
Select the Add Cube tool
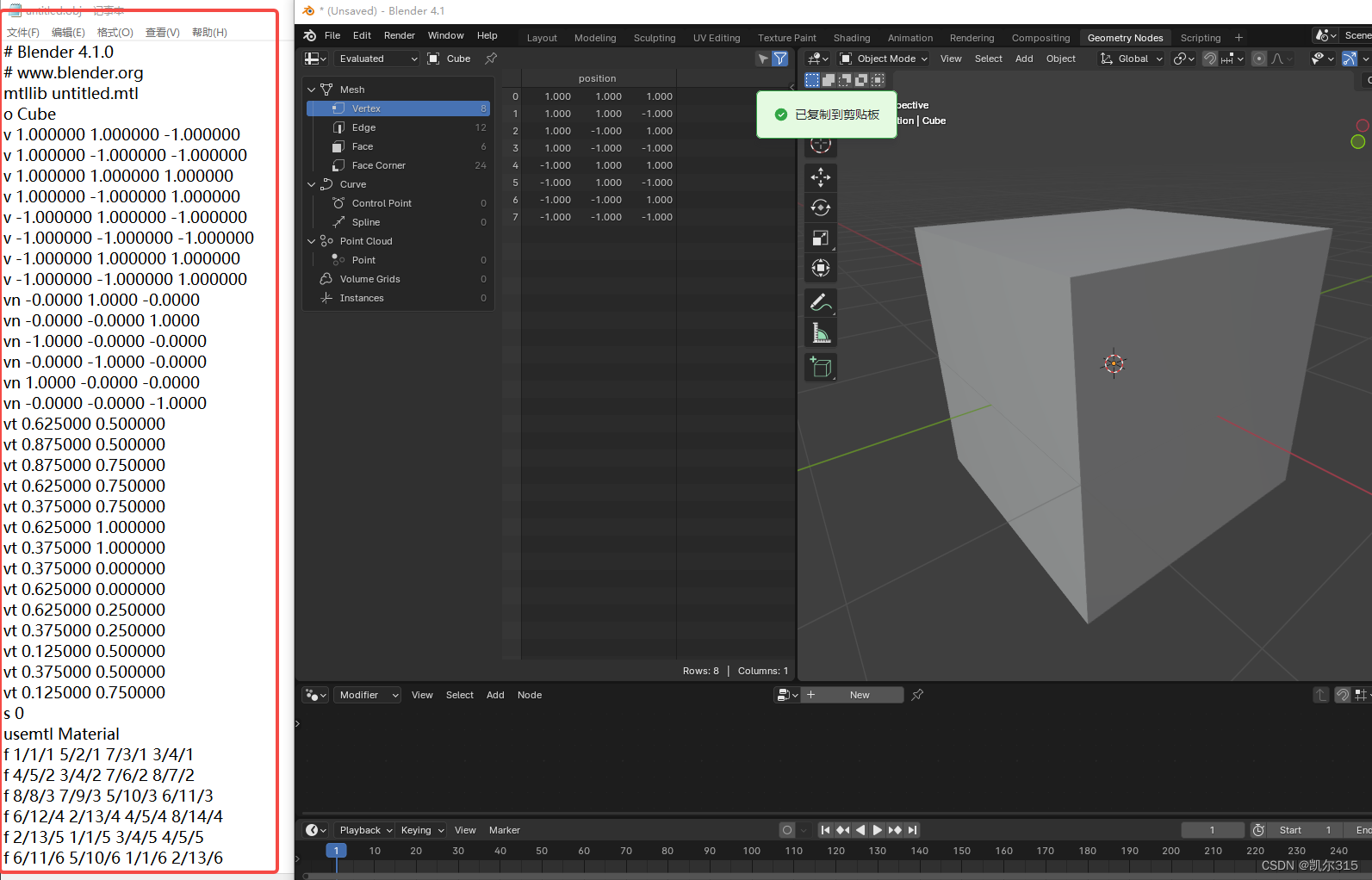821,367
